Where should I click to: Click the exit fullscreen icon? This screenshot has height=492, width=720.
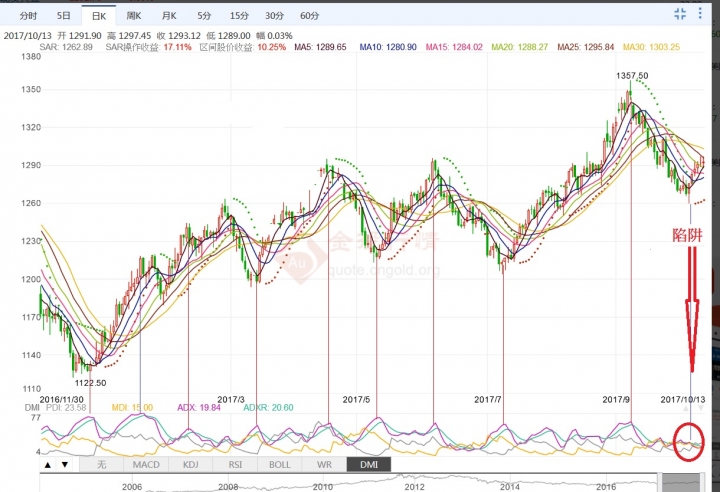point(681,14)
